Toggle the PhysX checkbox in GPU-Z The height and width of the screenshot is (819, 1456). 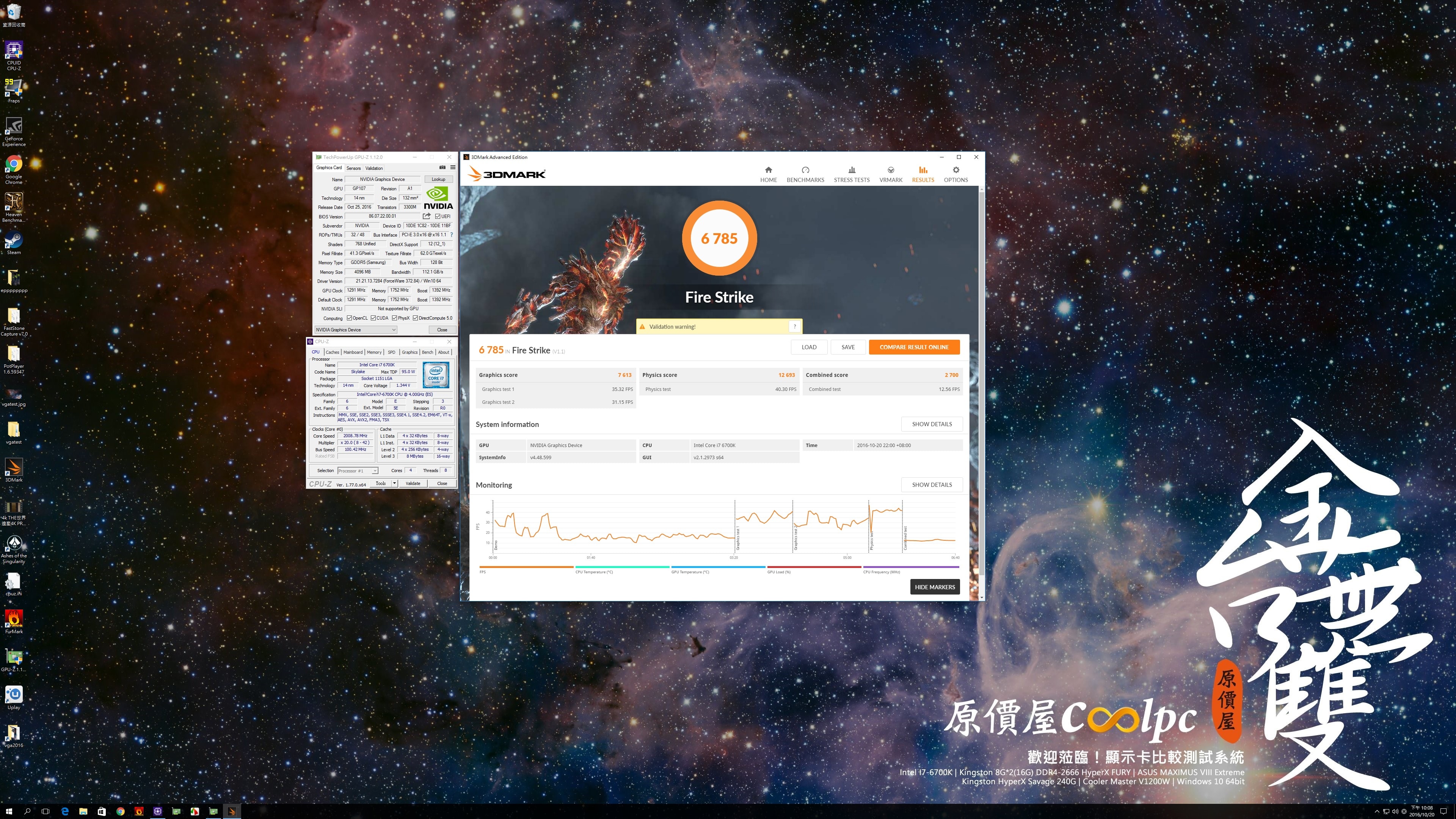coord(394,318)
